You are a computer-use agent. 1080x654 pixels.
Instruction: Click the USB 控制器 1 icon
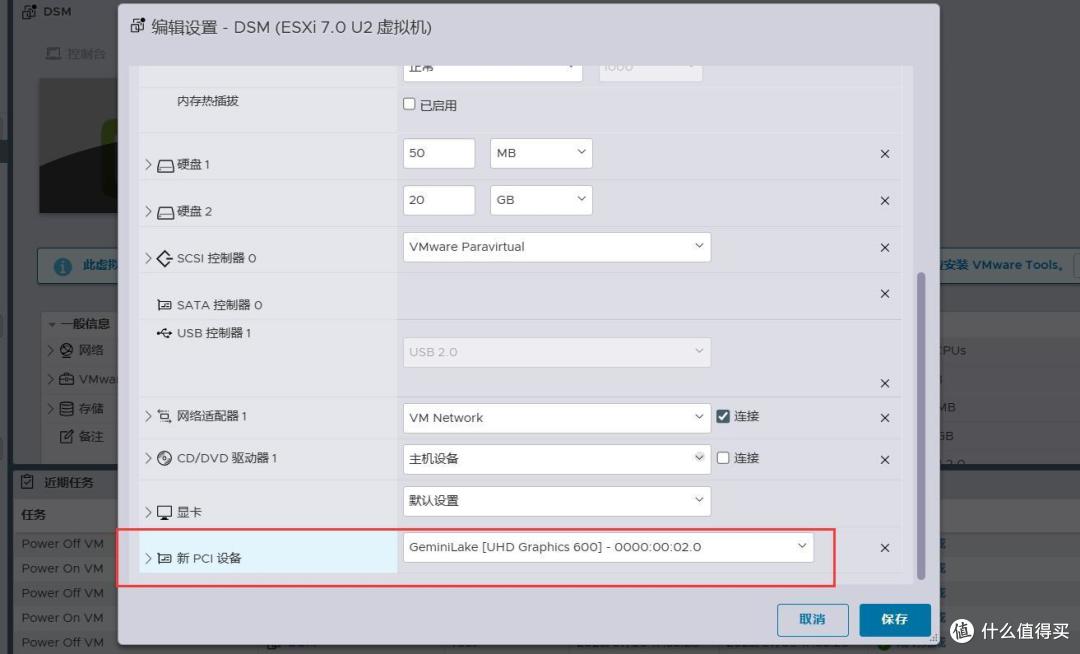pos(164,333)
